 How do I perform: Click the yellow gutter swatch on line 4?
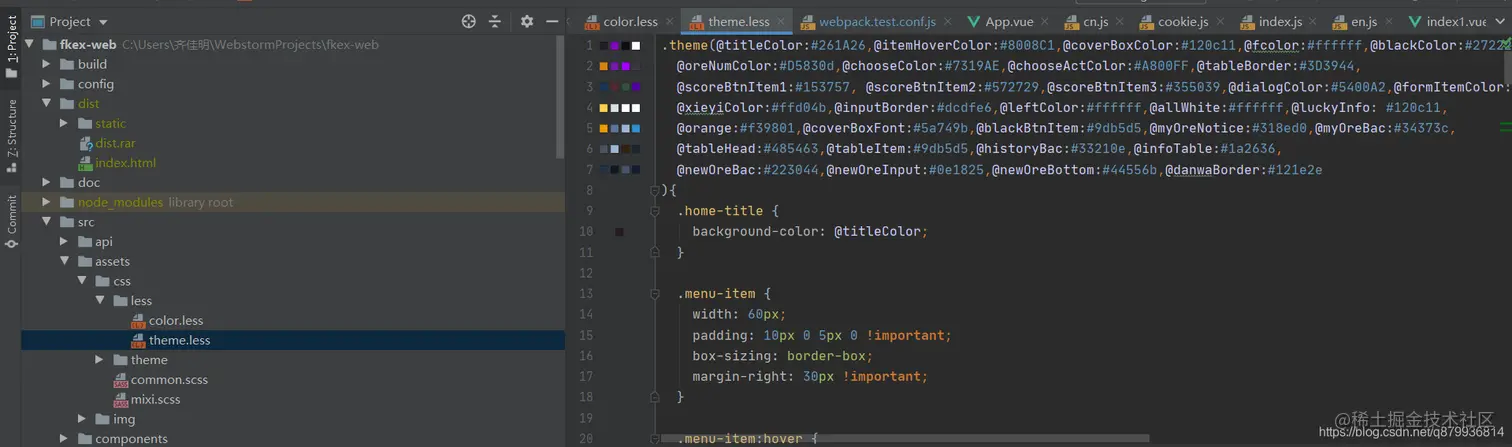coord(604,108)
